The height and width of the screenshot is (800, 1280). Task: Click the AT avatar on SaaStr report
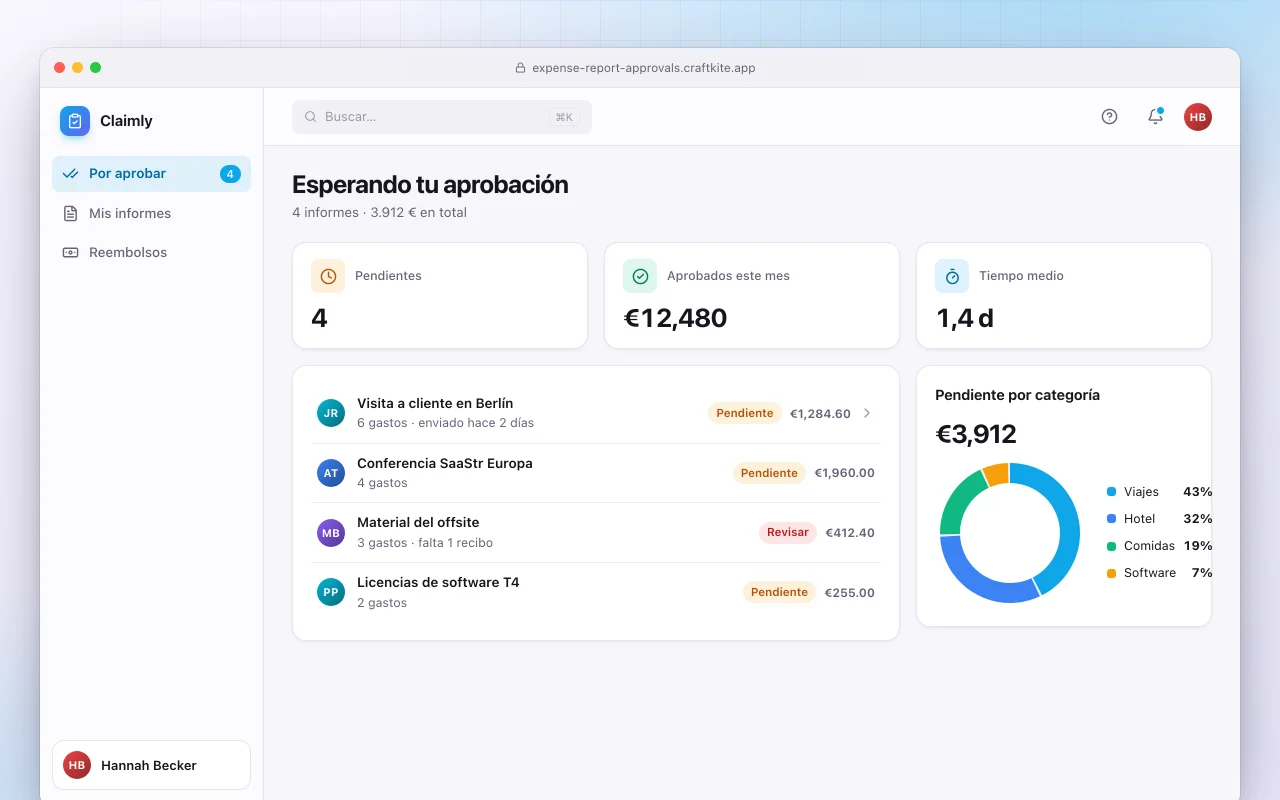tap(331, 473)
